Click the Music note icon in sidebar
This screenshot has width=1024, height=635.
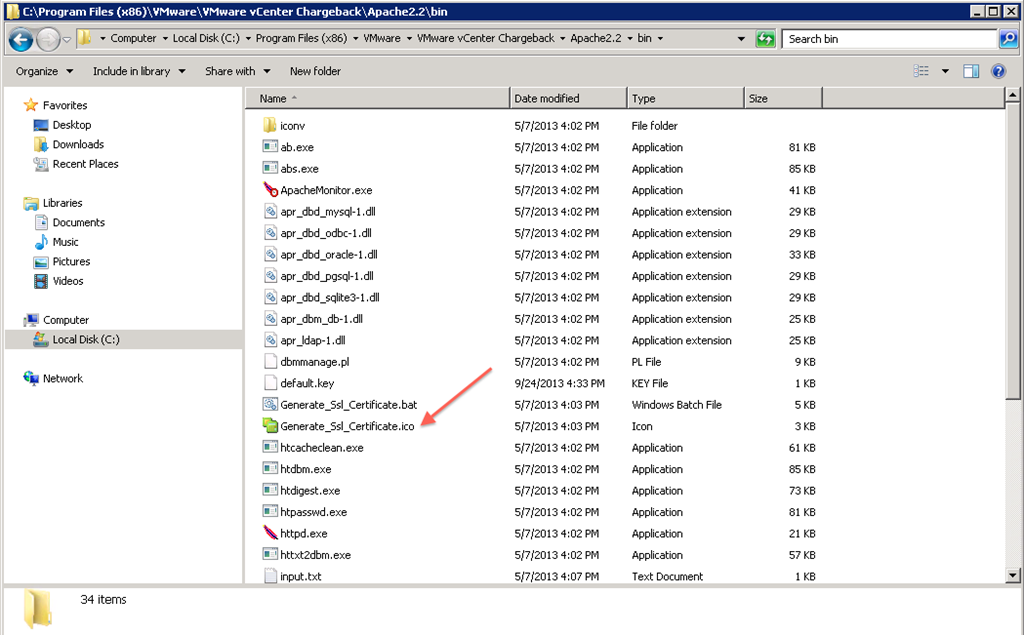[40, 242]
